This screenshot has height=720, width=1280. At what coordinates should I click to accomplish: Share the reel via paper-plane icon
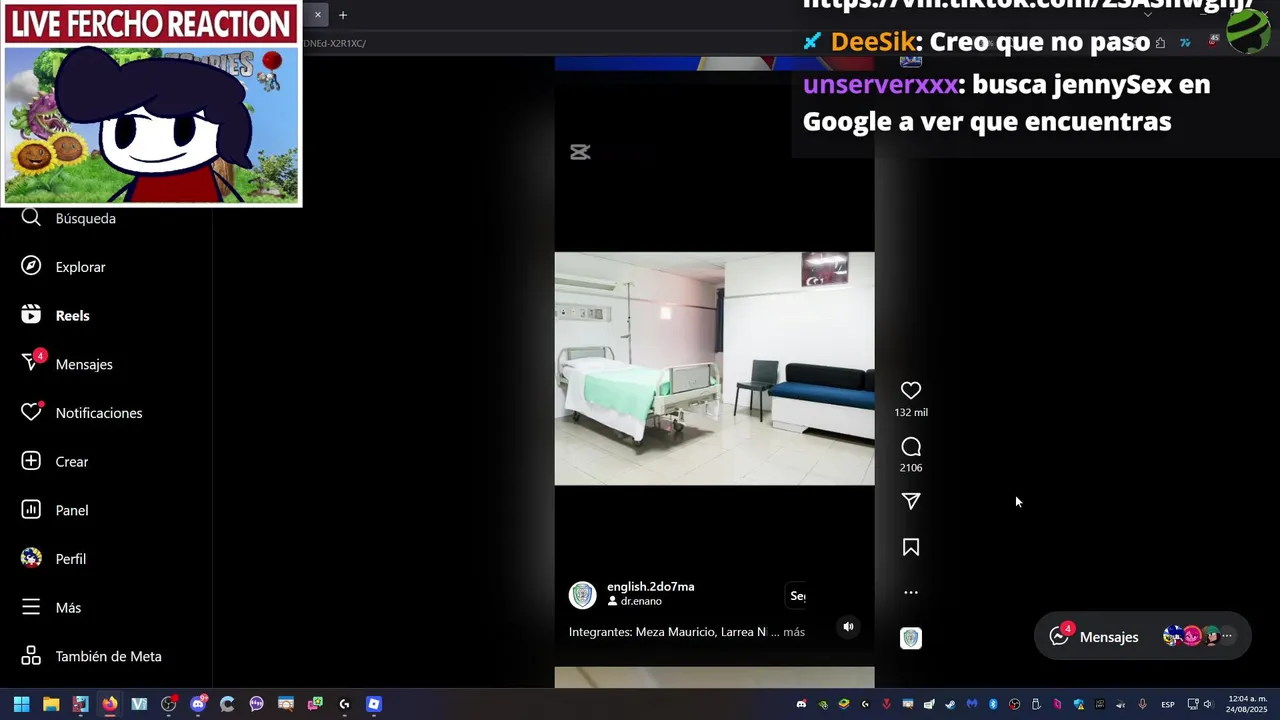911,501
